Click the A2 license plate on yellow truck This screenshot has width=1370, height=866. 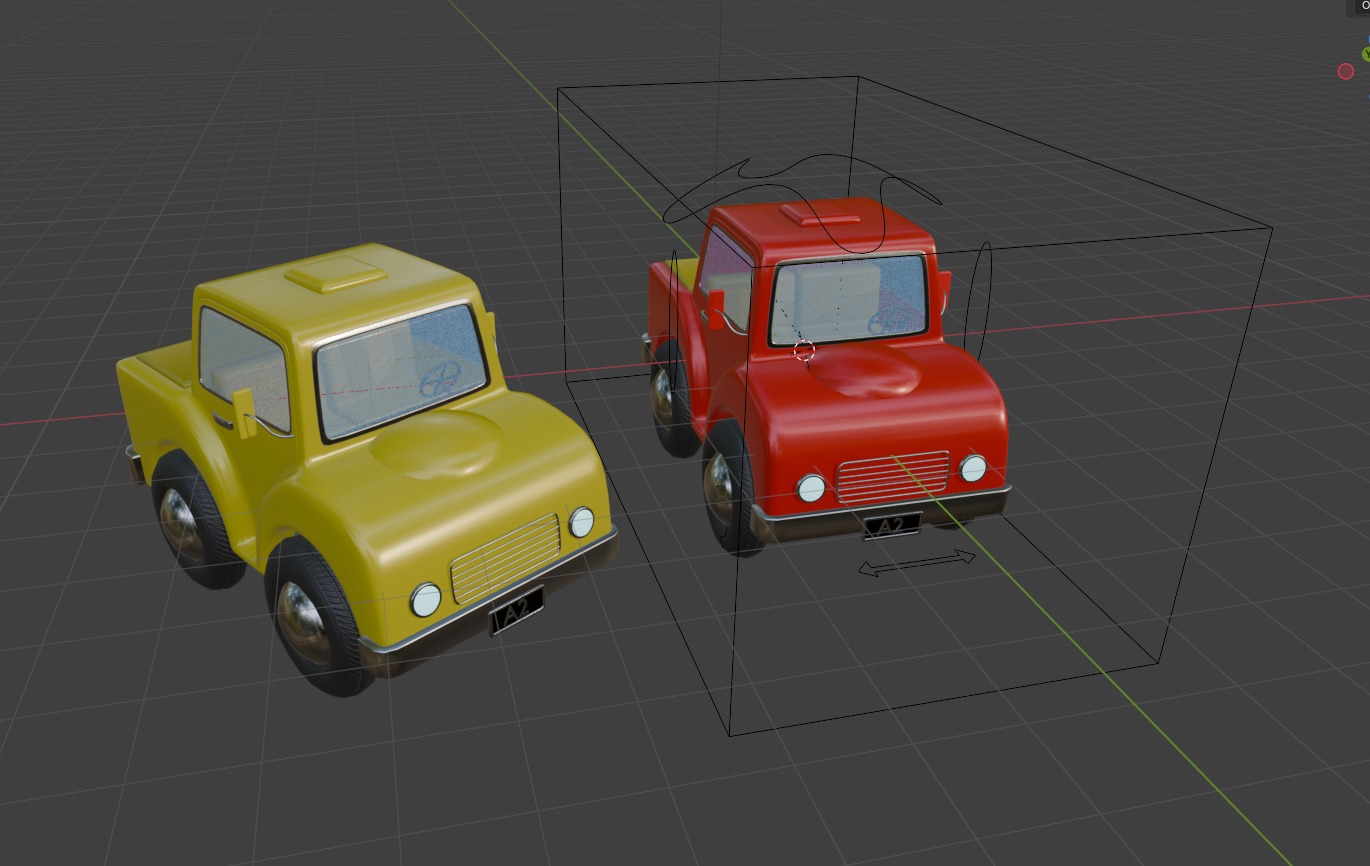[516, 612]
